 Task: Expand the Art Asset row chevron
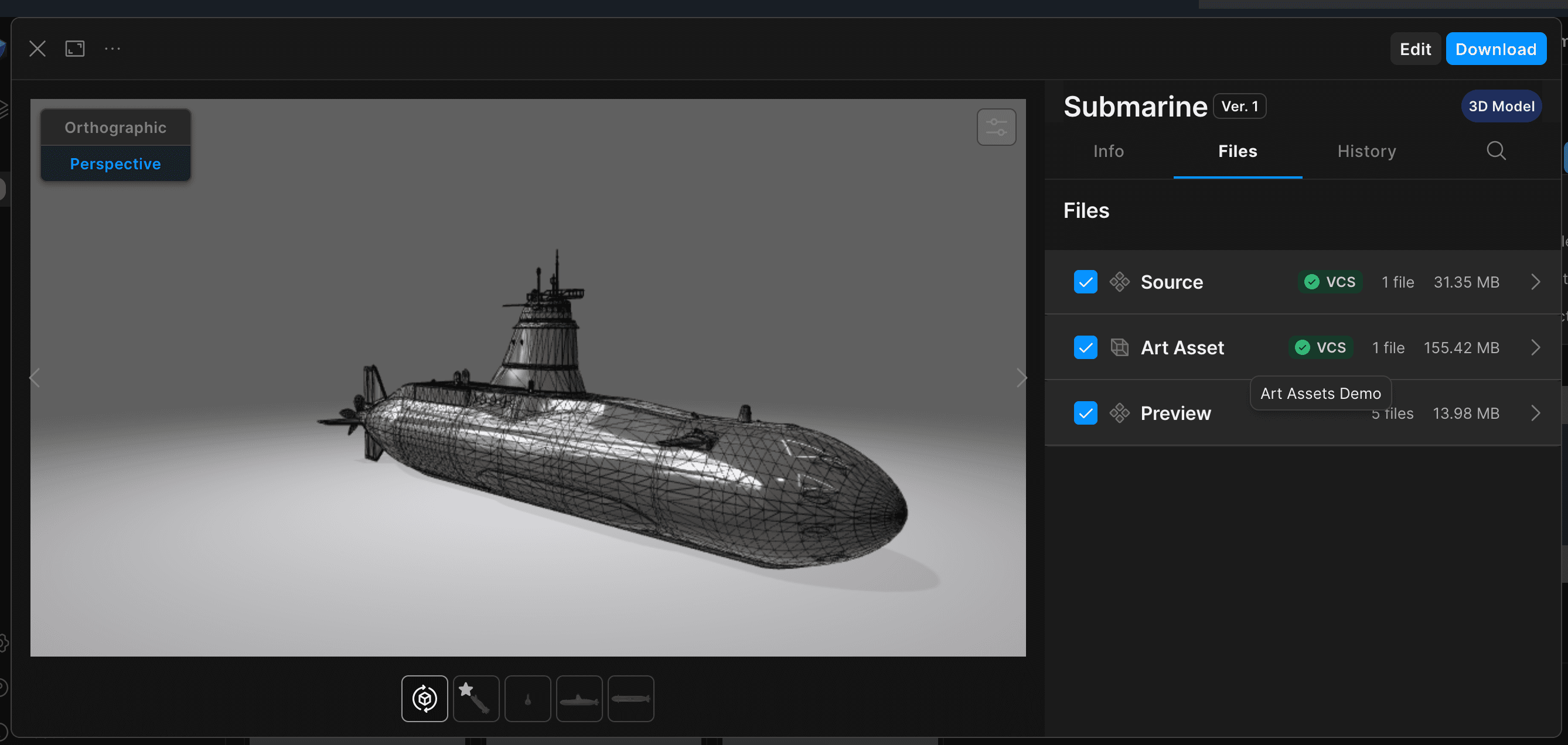(x=1535, y=347)
